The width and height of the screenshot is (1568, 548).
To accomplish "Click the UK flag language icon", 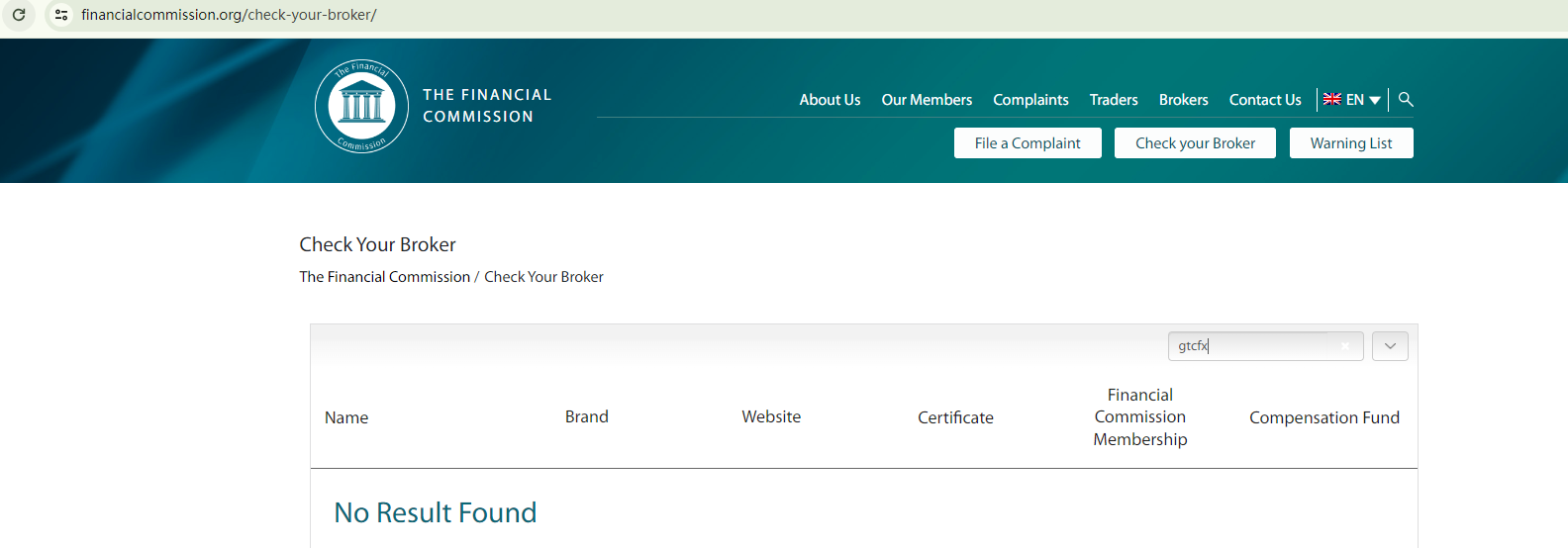I will tap(1332, 99).
